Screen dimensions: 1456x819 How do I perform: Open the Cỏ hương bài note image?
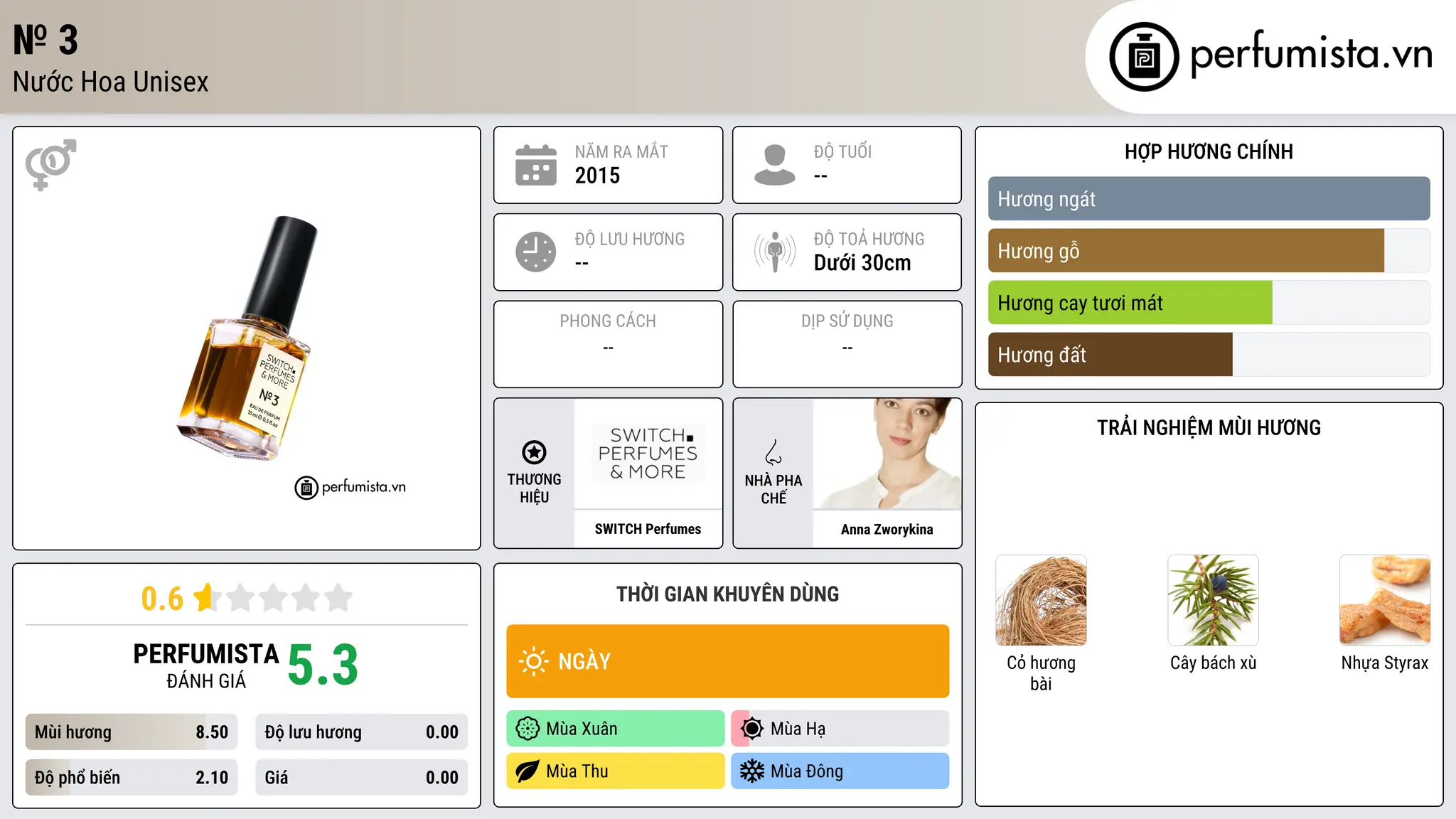[1041, 600]
